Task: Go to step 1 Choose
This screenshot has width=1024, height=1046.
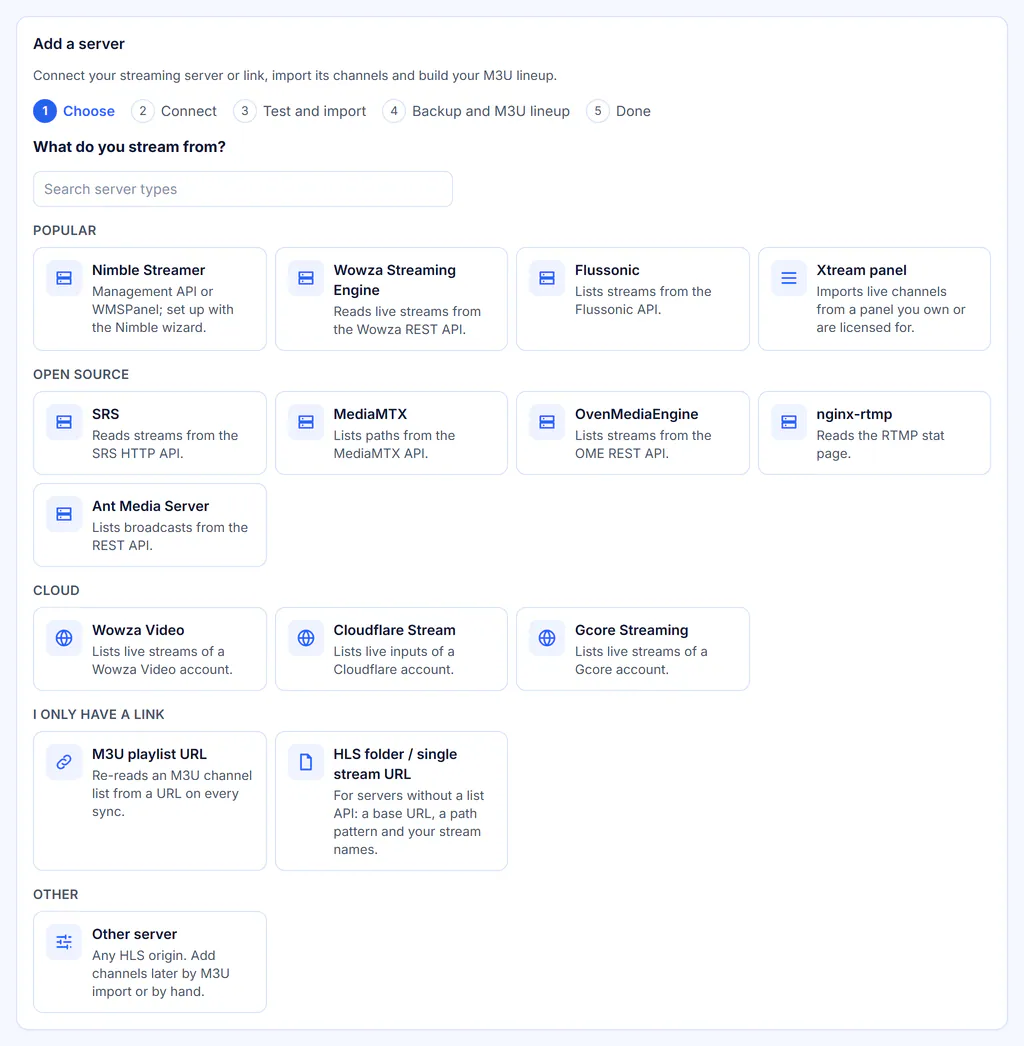Action: (74, 111)
